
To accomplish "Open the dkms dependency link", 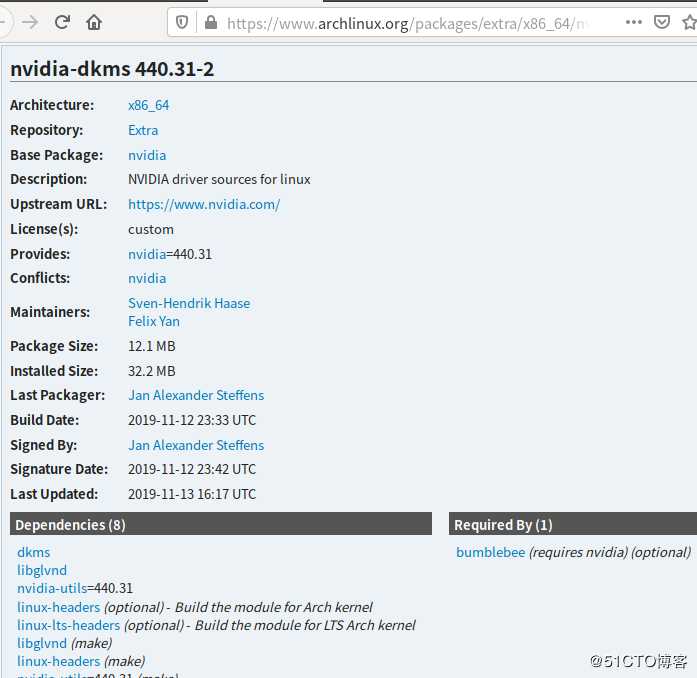I will pos(33,552).
